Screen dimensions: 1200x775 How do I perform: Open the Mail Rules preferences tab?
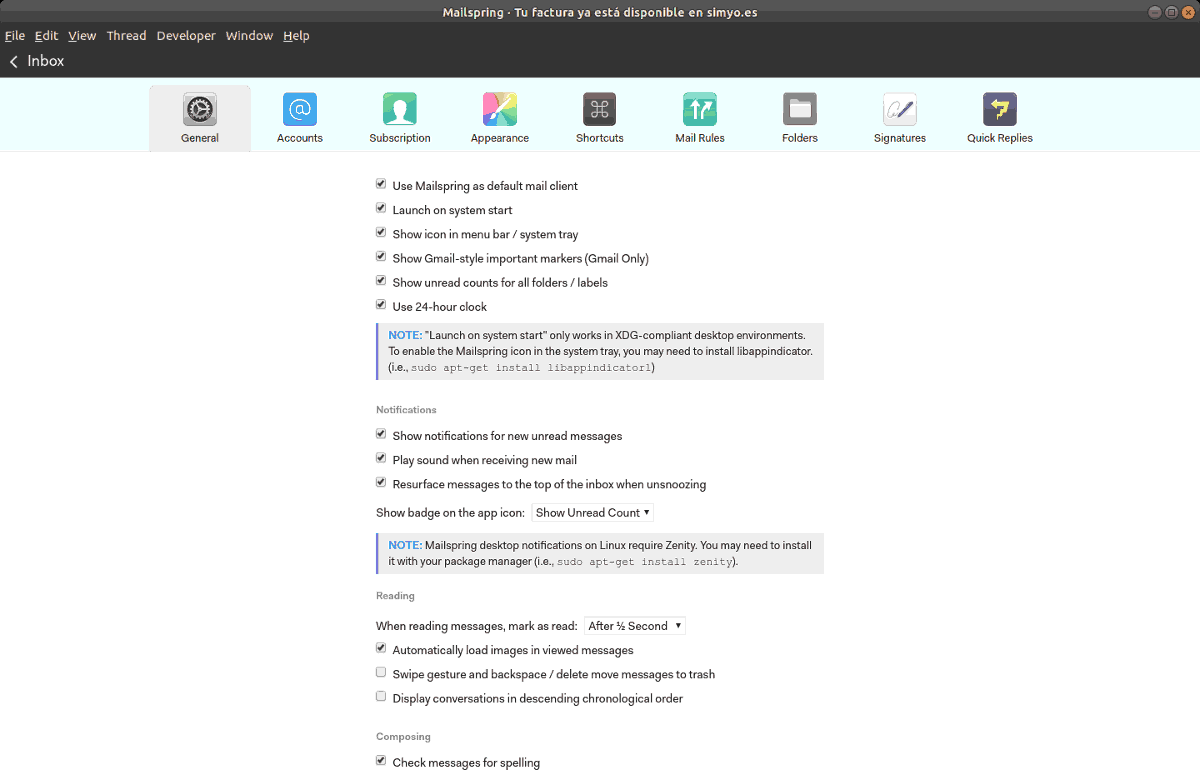(700, 118)
